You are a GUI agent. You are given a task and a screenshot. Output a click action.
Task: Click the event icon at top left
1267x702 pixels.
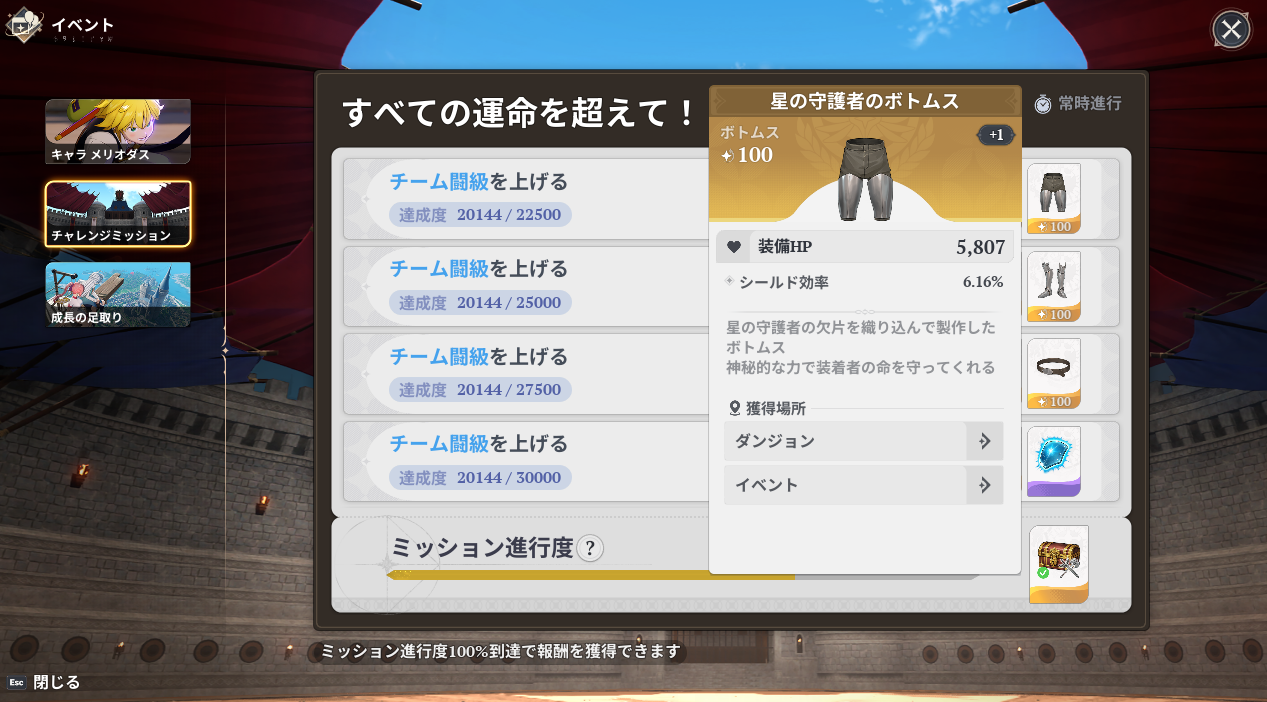pos(23,26)
